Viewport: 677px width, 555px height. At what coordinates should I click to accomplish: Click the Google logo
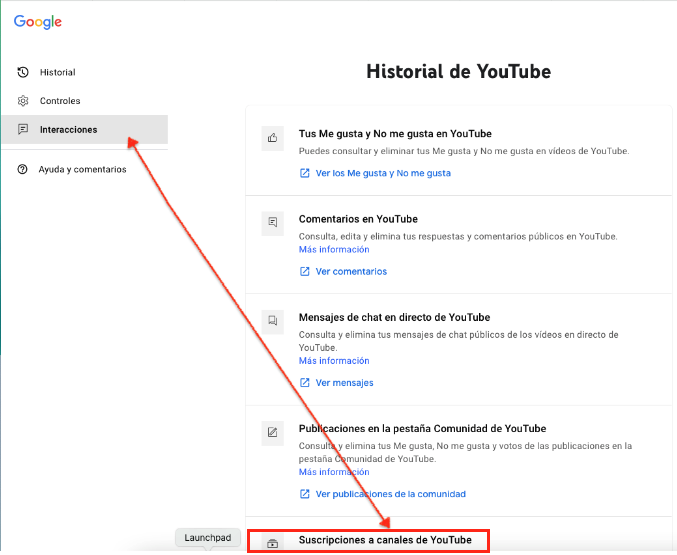point(38,22)
